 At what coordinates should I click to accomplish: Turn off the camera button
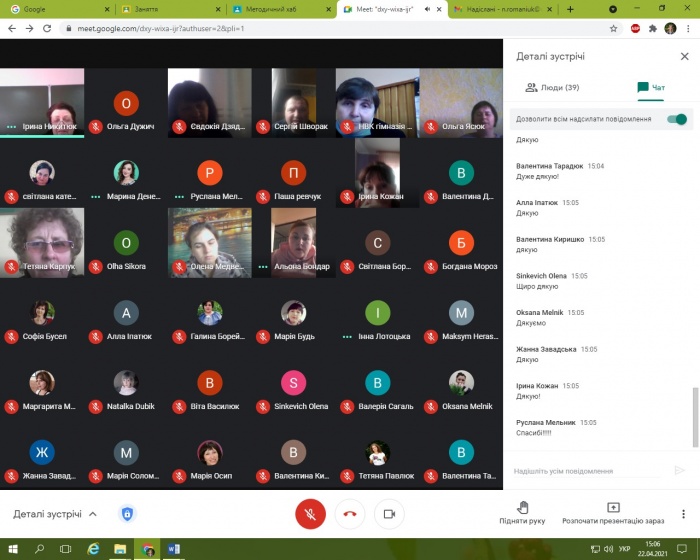(389, 514)
